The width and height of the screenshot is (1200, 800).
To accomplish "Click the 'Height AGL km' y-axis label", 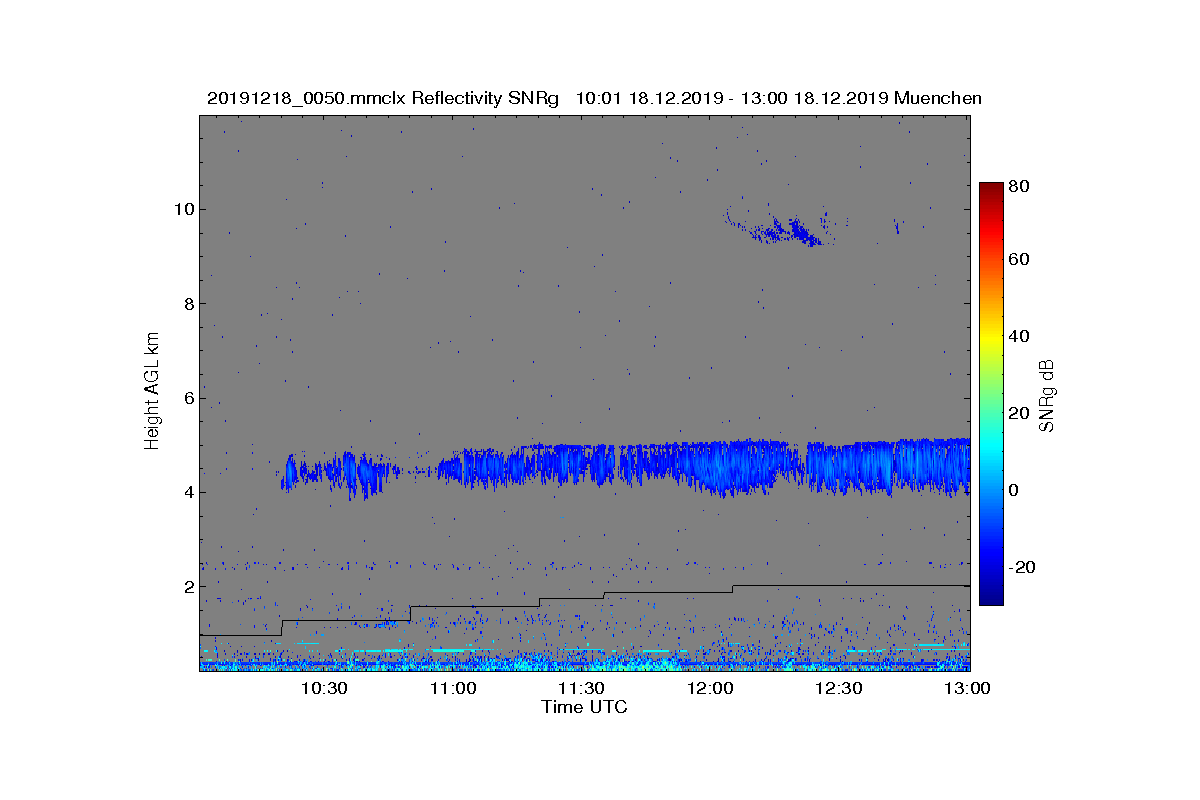I will coord(152,391).
